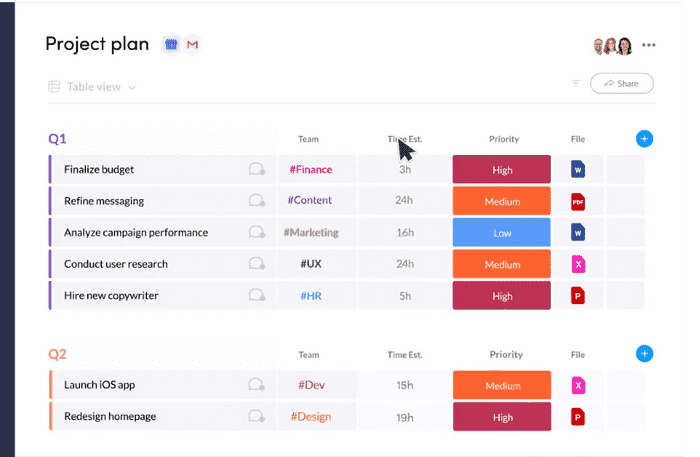The image size is (700, 457).
Task: Open the file attached to Launch iOS app
Action: click(x=578, y=385)
